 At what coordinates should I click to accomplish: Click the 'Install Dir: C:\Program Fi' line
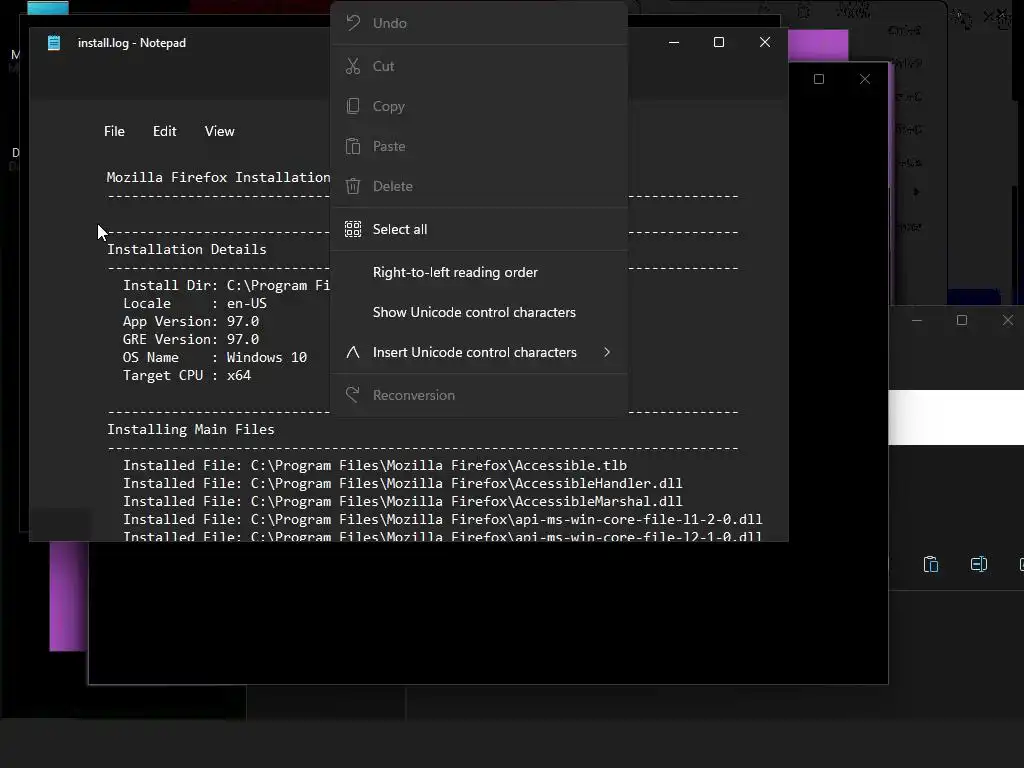pos(227,285)
